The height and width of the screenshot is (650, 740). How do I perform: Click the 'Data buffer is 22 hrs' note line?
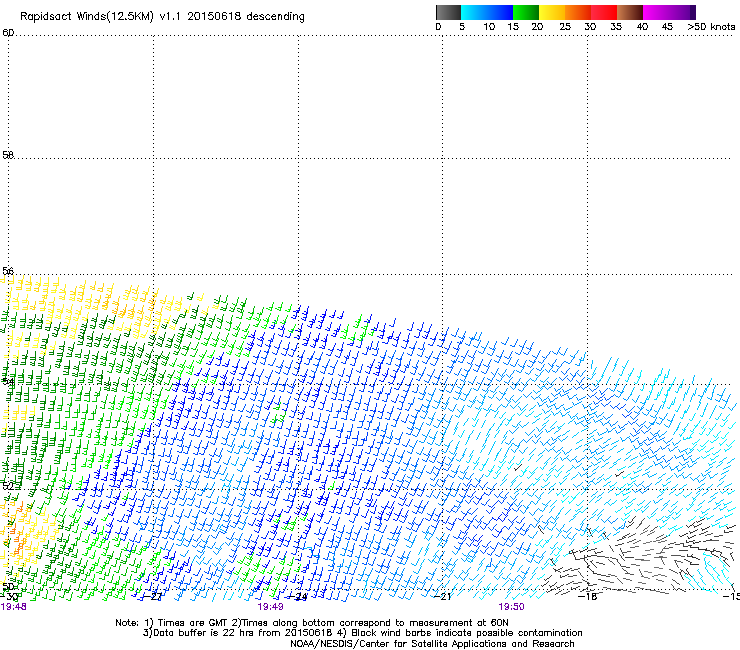[362, 633]
